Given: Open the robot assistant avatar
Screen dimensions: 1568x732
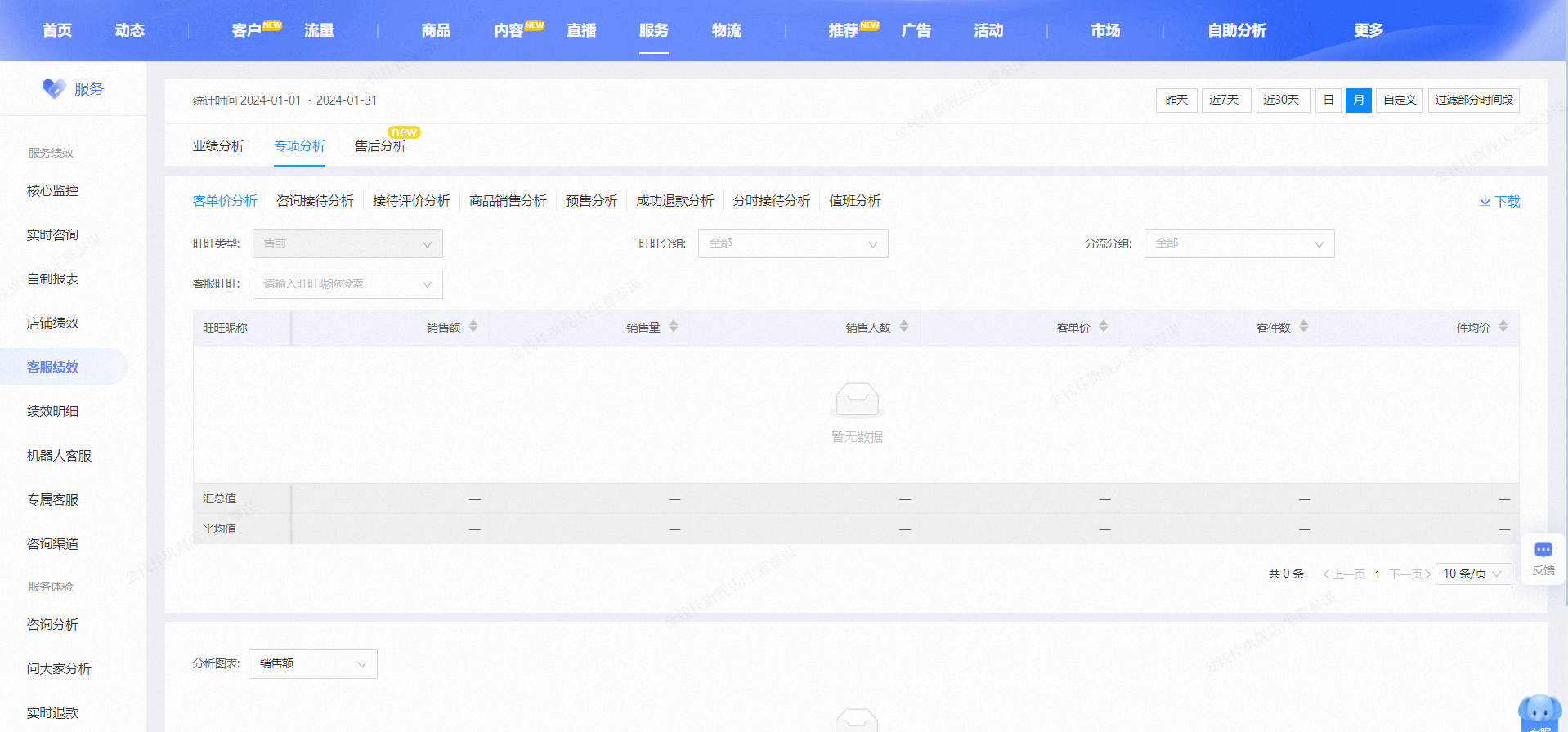Looking at the screenshot, I should tap(1540, 712).
